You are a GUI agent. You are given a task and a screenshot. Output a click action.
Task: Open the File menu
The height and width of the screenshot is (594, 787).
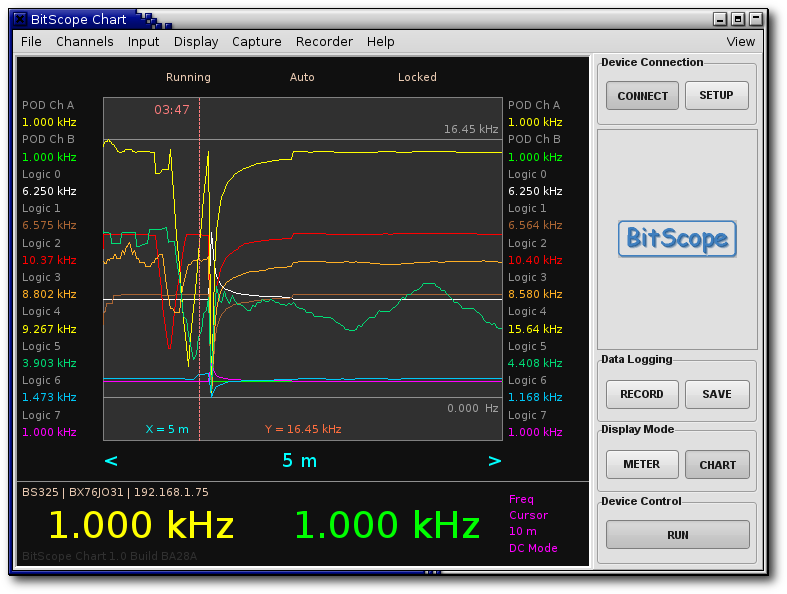click(x=31, y=42)
